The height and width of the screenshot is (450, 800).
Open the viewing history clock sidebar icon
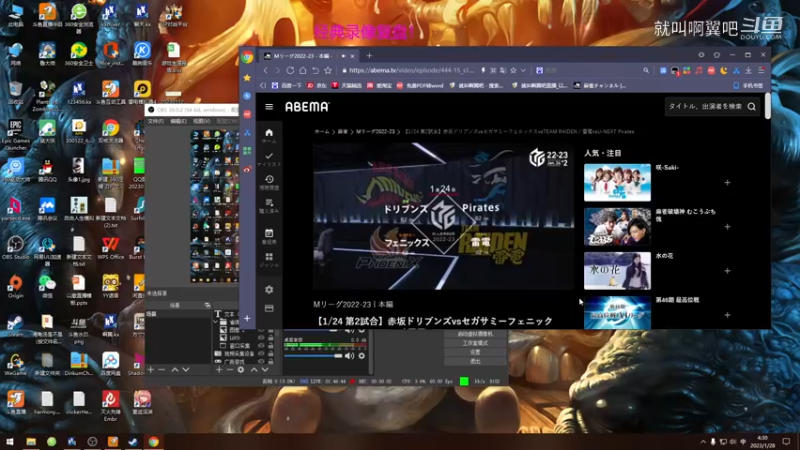click(269, 179)
